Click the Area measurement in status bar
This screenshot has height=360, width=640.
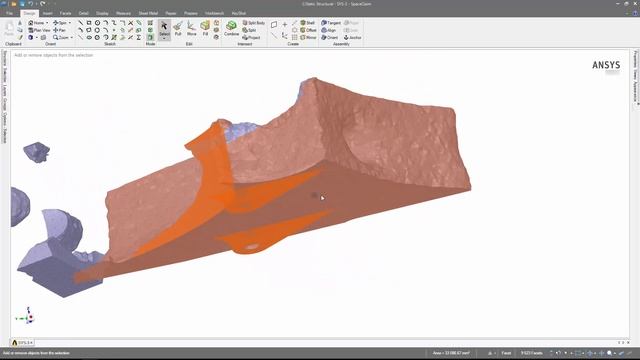[x=451, y=353]
